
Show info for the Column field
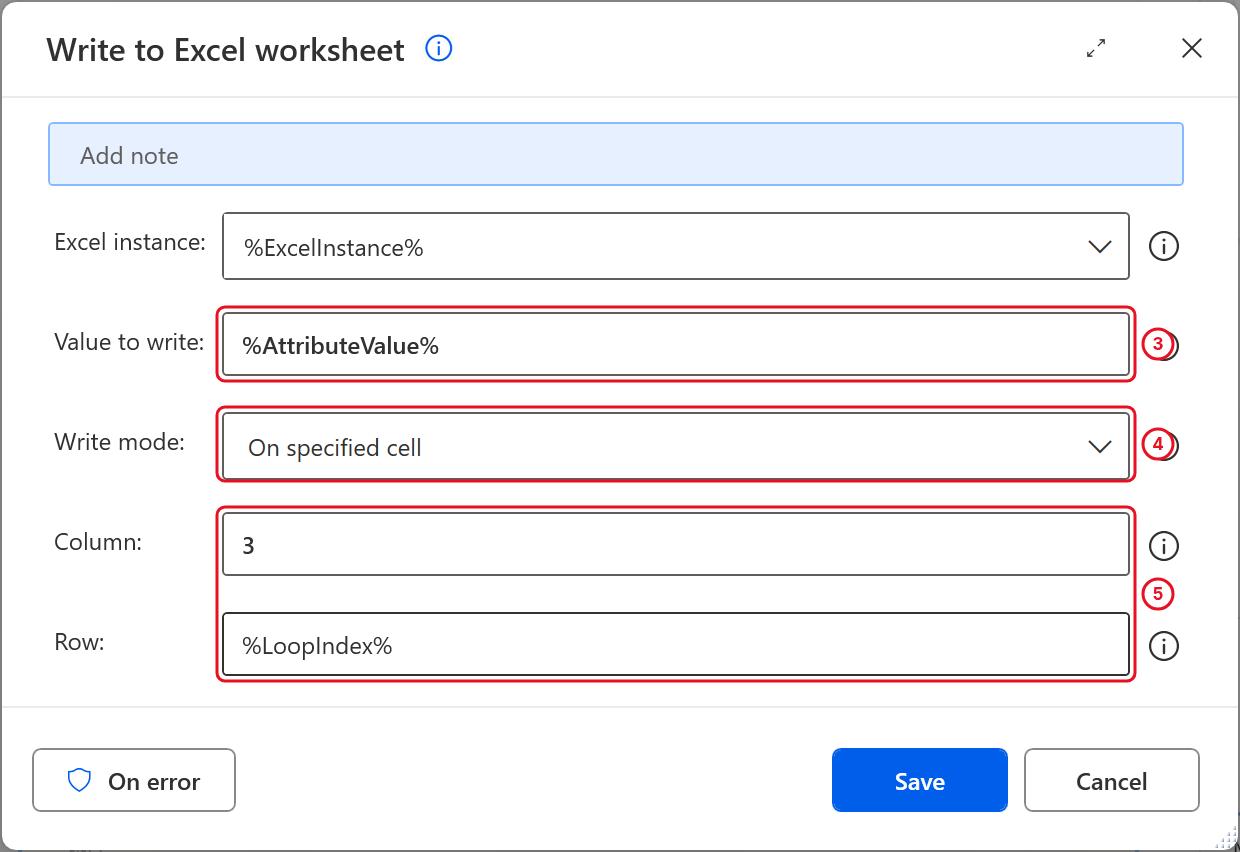click(1164, 546)
